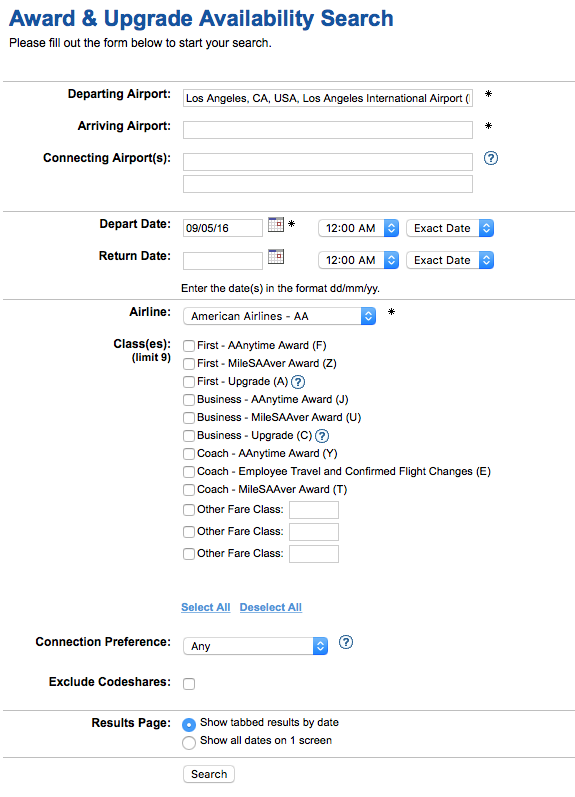
Task: Click help icon beside Connecting Airport(s)
Action: [x=491, y=158]
